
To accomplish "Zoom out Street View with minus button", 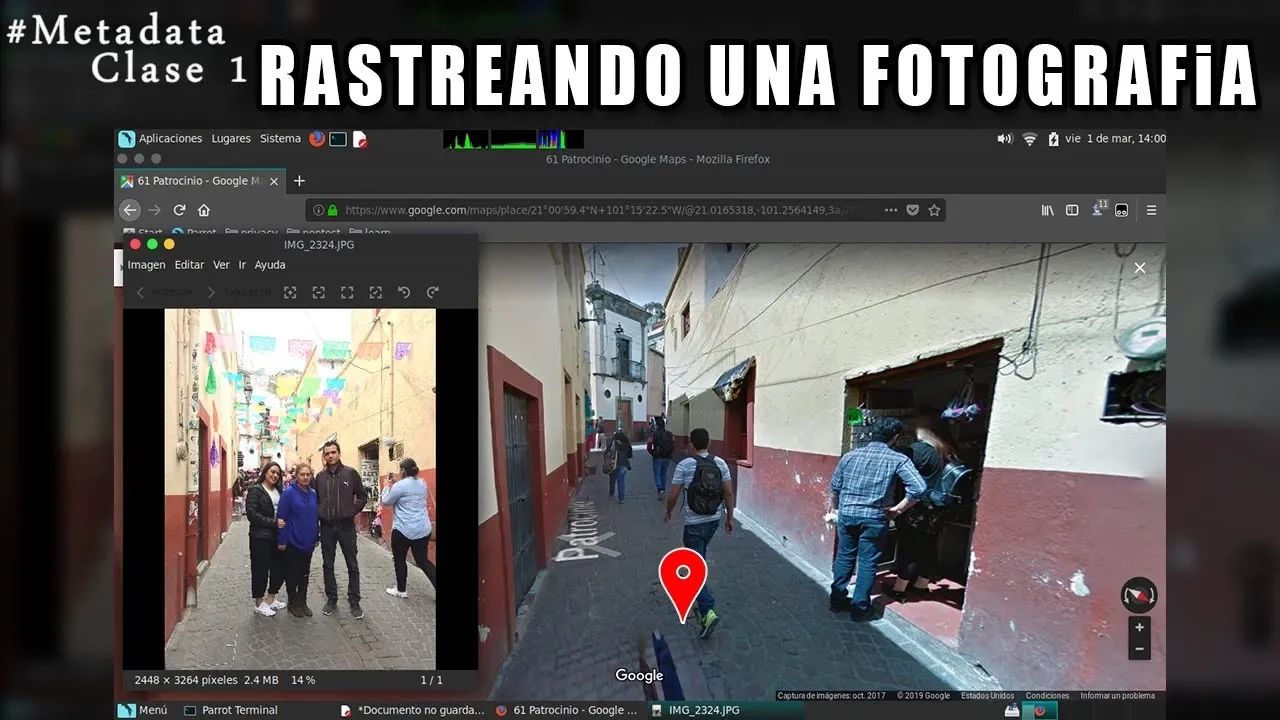I will coord(1139,649).
